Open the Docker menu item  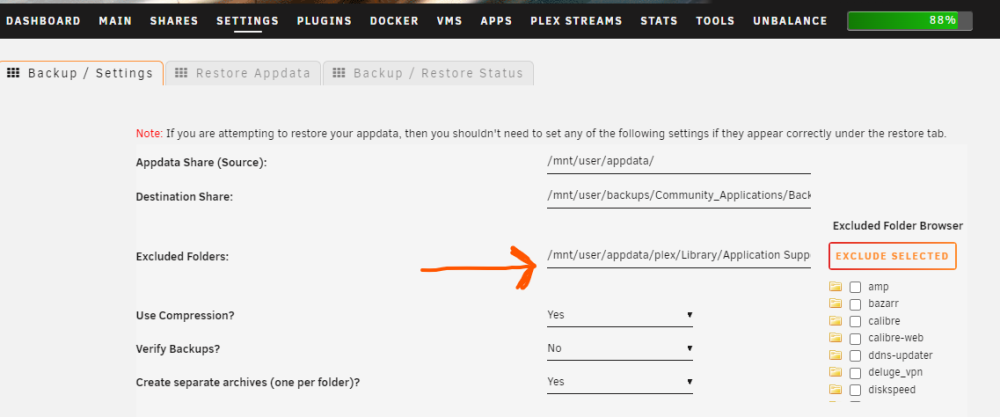(x=394, y=20)
